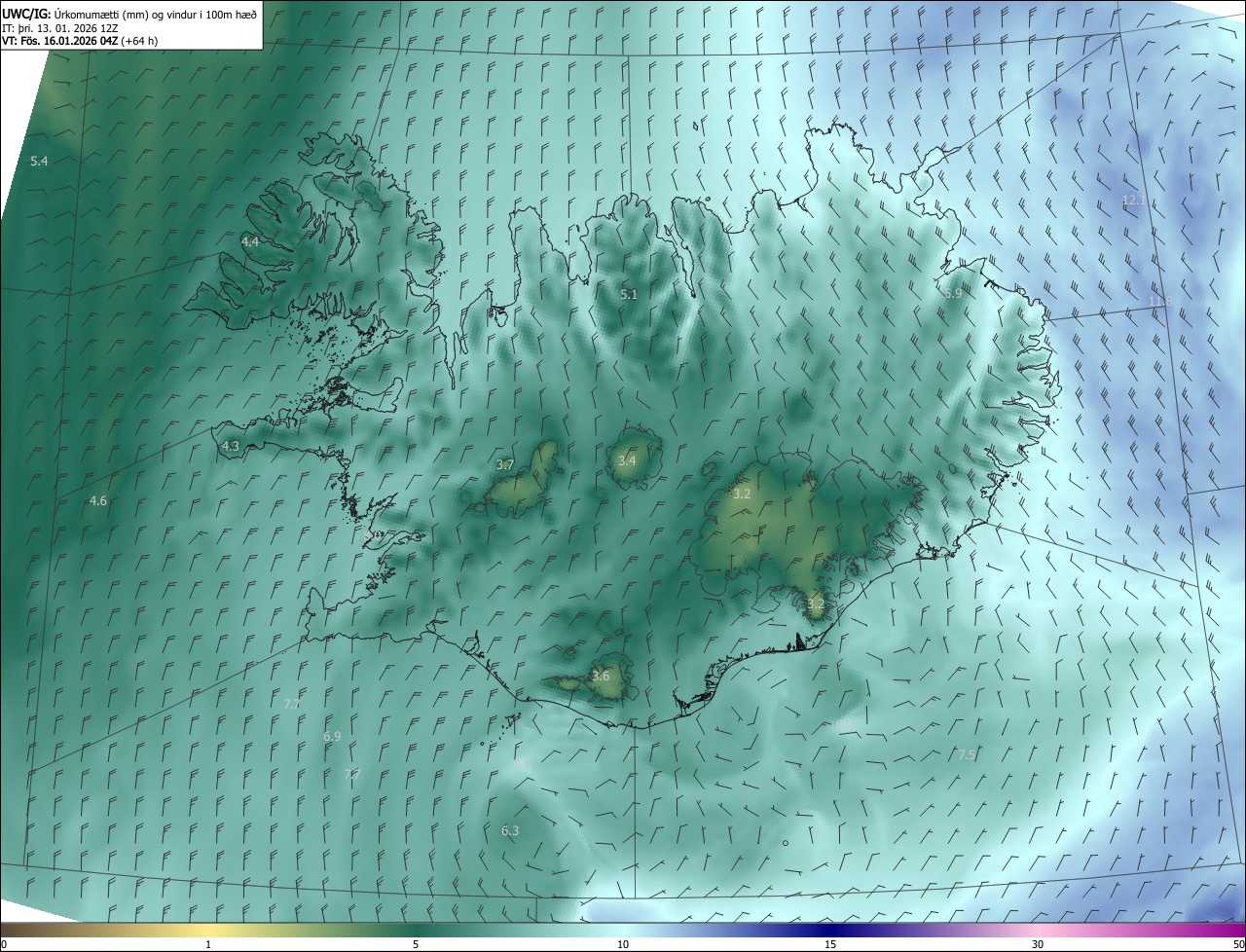Viewport: 1246px width, 952px height.
Task: Click the 4.4 value over the Westfjords
Action: tap(250, 241)
